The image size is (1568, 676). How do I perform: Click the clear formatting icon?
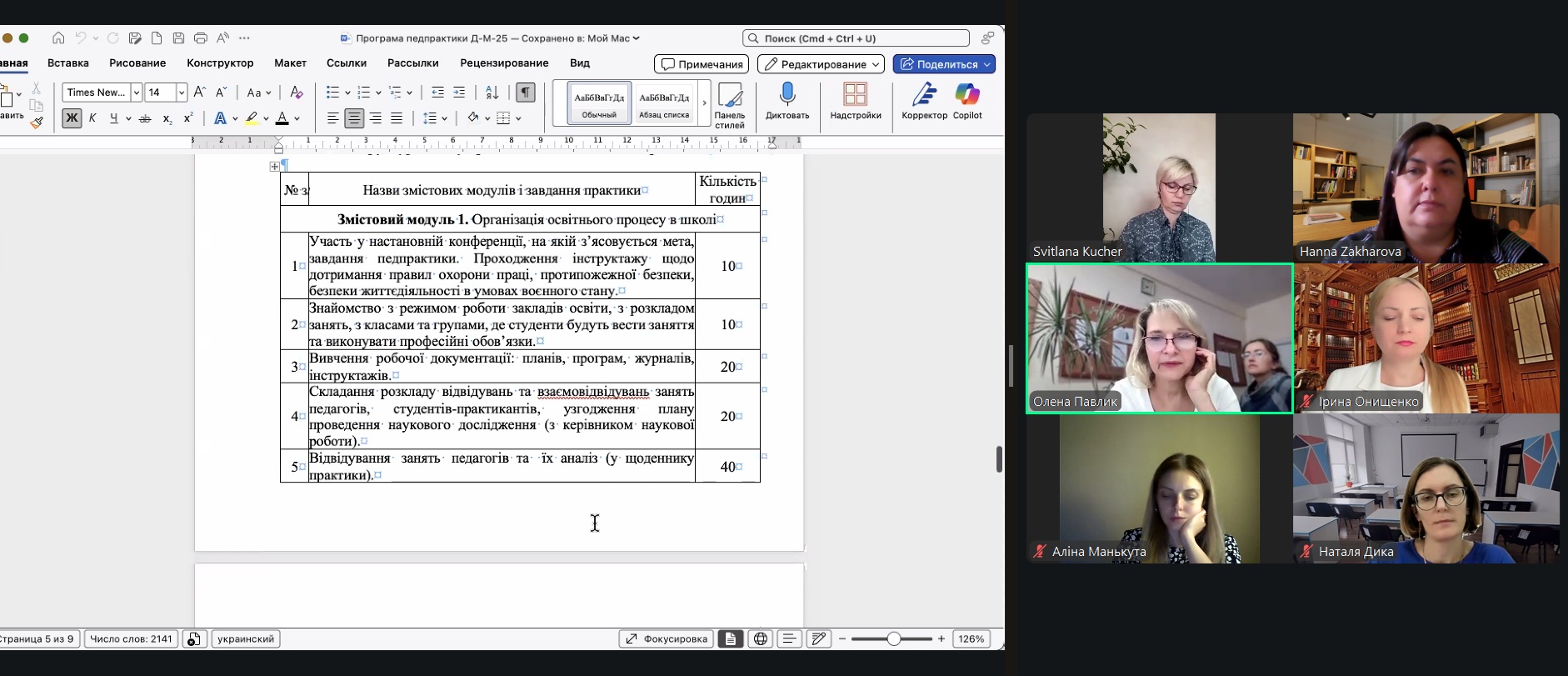(296, 93)
